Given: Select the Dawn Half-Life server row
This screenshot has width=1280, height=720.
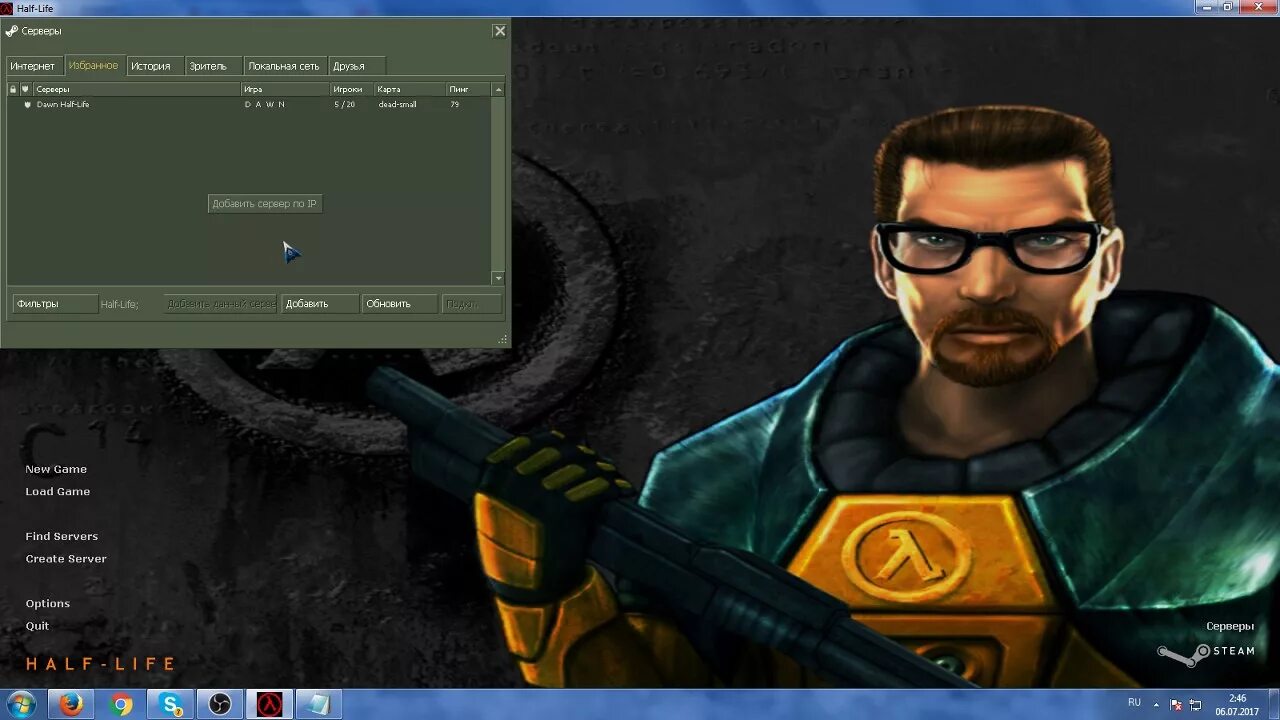Looking at the screenshot, I should 249,104.
